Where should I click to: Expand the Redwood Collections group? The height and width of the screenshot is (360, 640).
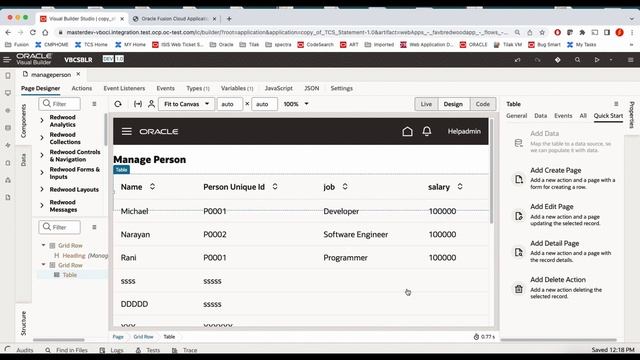pyautogui.click(x=42, y=138)
